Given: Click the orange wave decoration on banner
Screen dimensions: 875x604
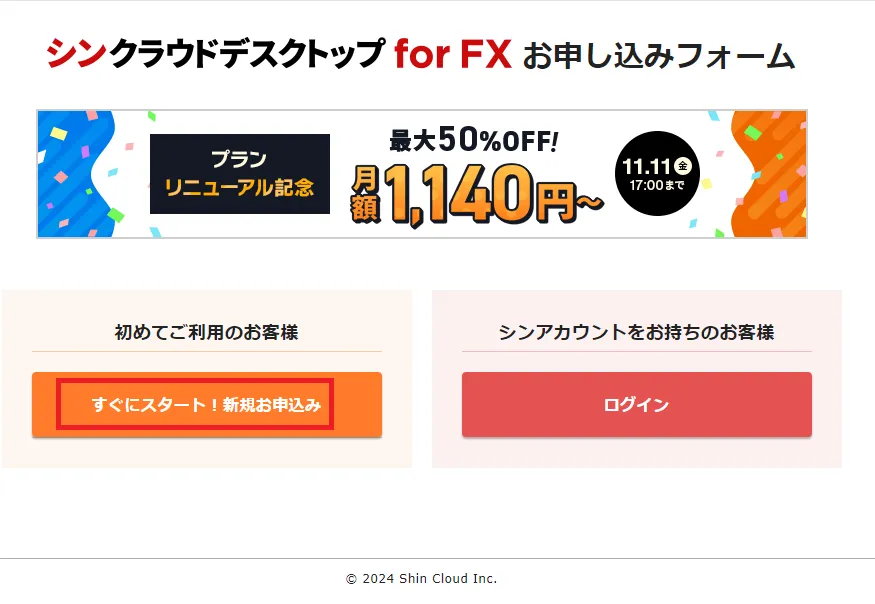Looking at the screenshot, I should (x=772, y=175).
